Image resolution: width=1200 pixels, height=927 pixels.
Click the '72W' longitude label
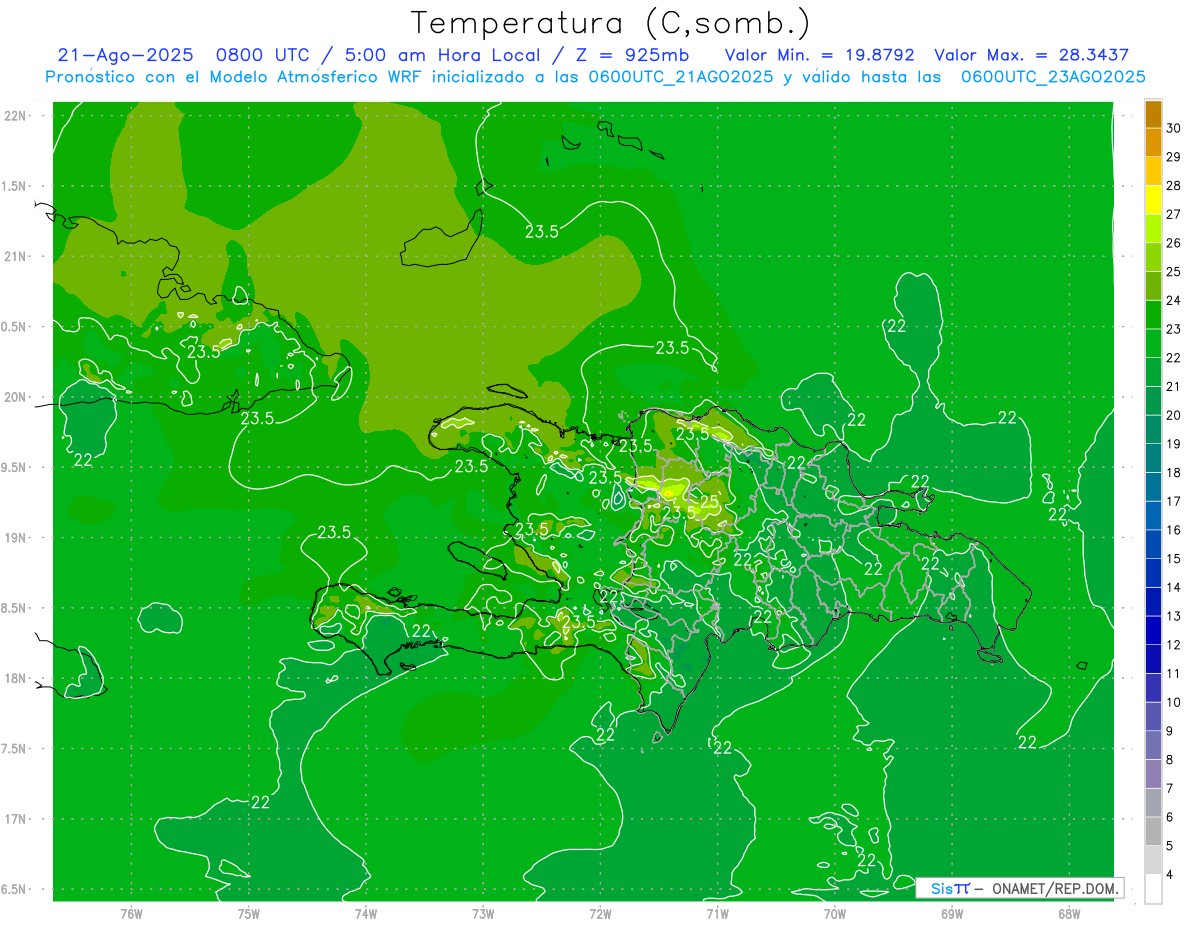[600, 914]
